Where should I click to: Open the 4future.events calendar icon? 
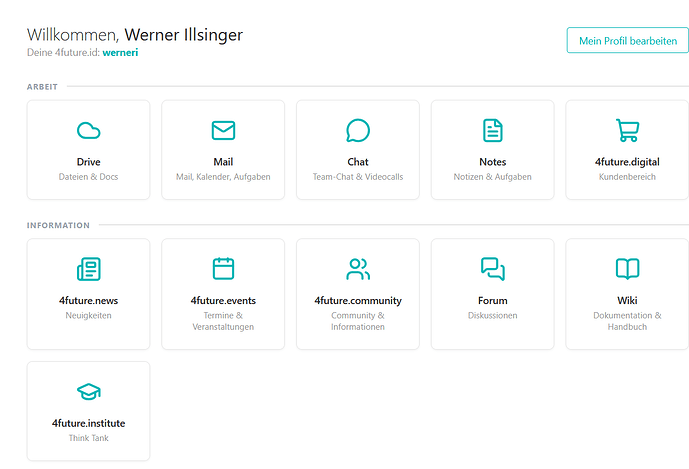click(x=223, y=269)
